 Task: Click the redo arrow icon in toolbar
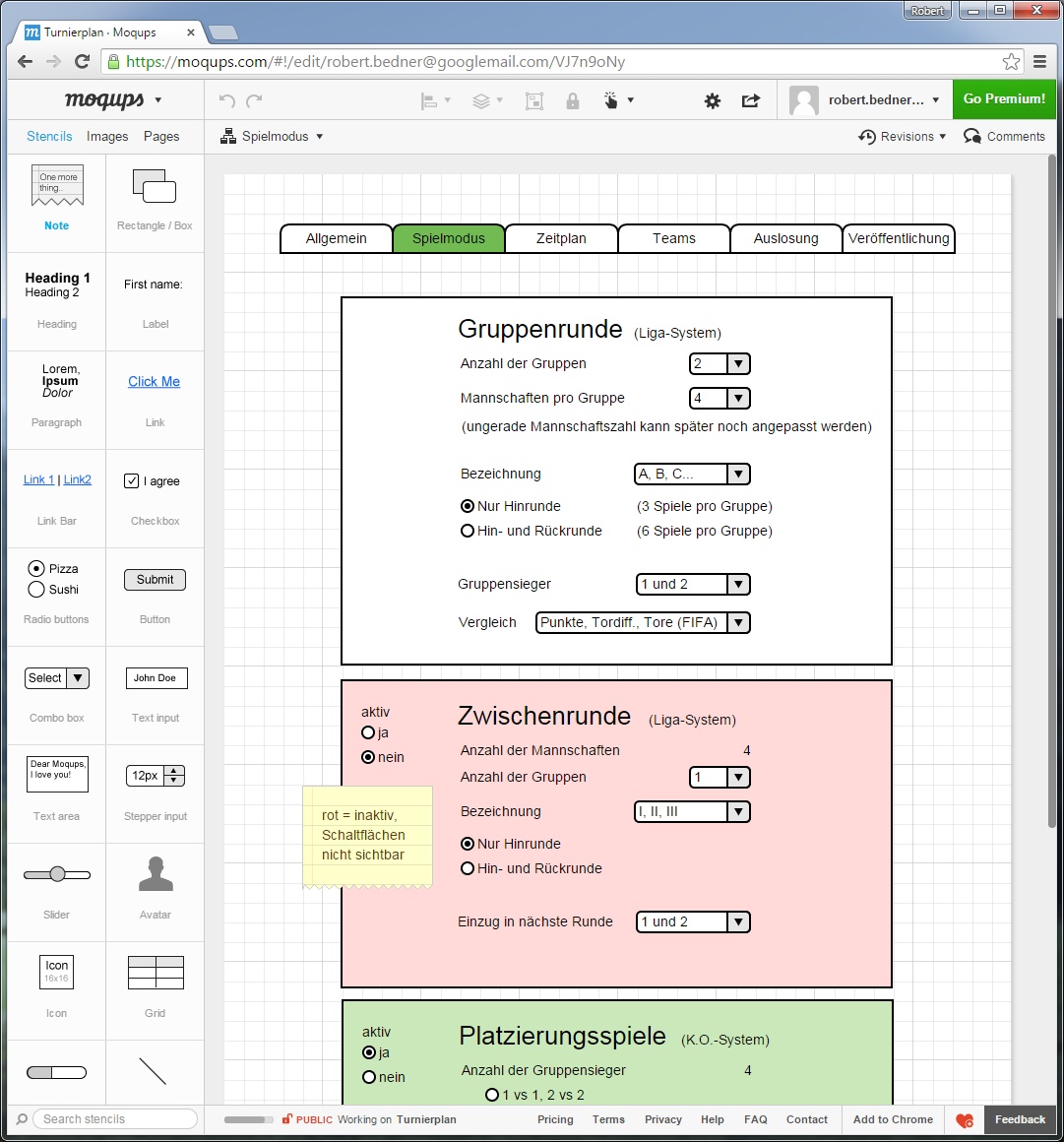pyautogui.click(x=254, y=100)
